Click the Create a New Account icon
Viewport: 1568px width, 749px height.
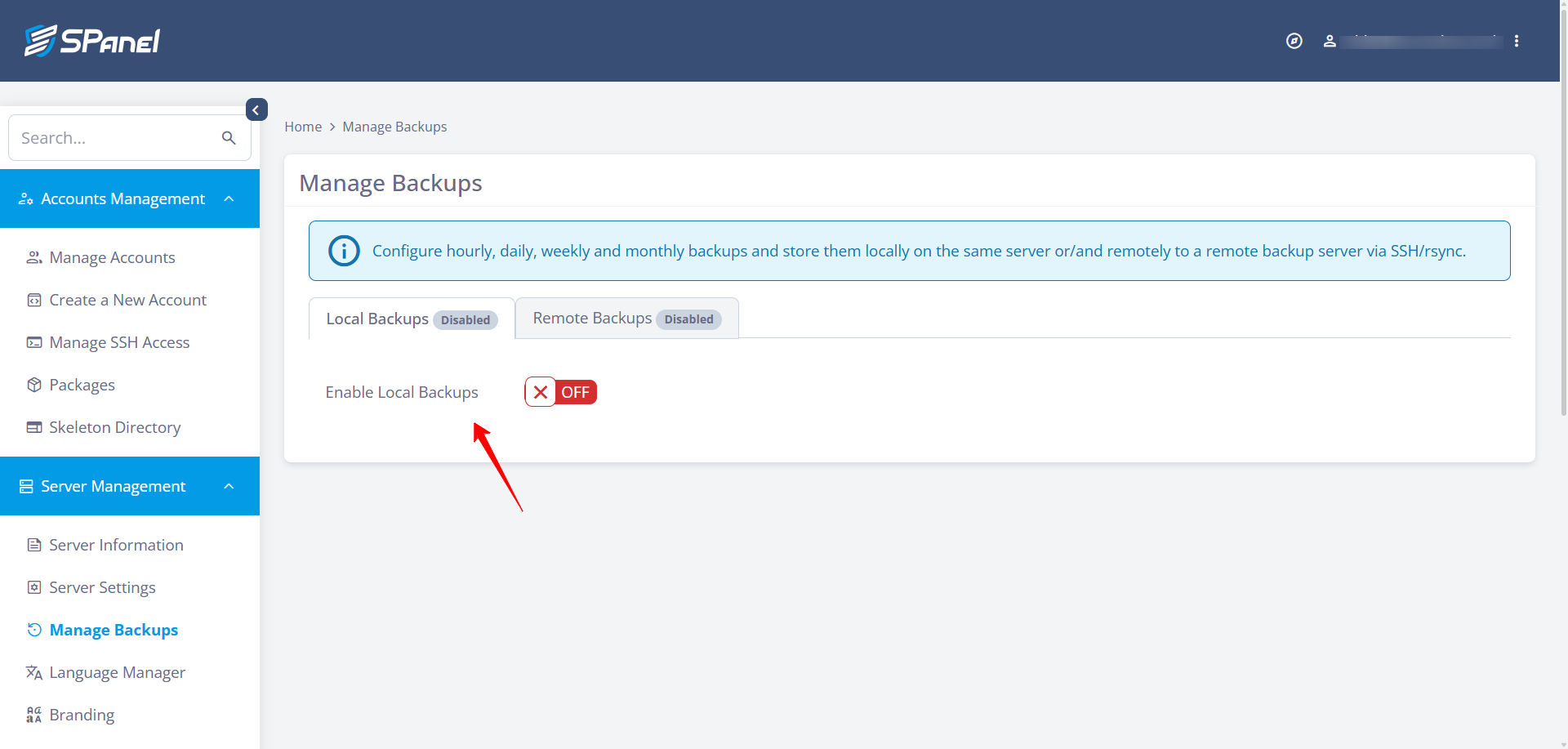34,300
